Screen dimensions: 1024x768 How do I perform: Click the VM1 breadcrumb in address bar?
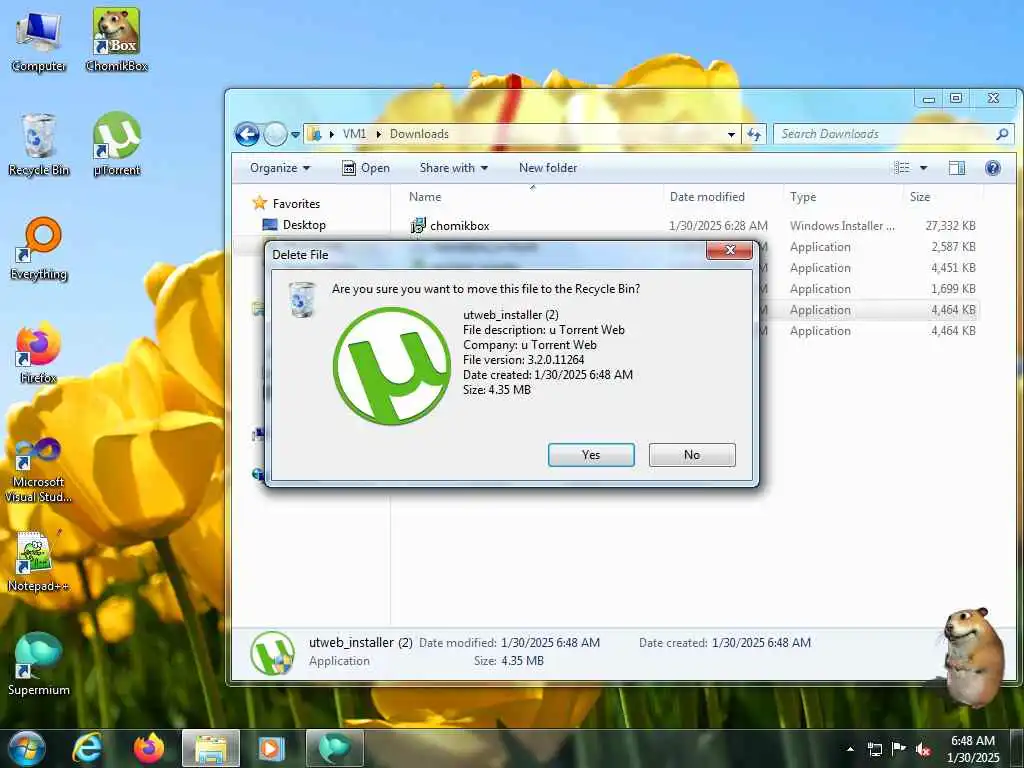[354, 134]
